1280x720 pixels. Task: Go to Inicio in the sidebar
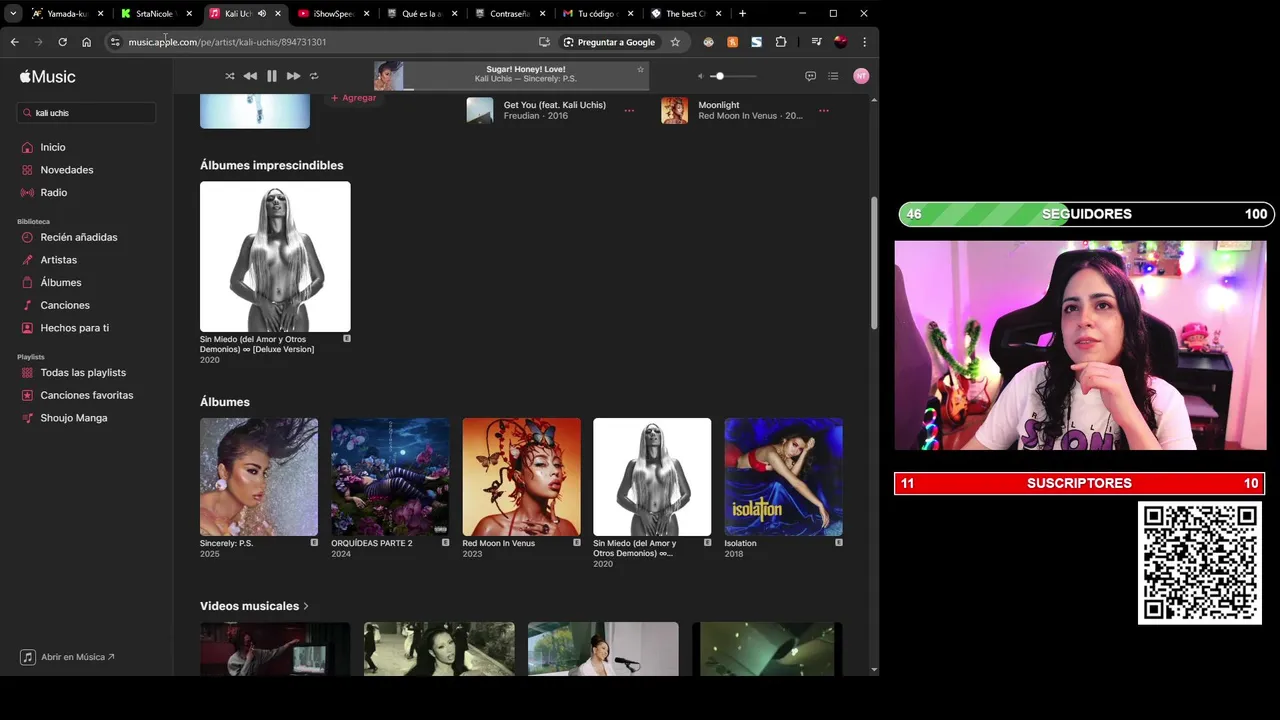[52, 147]
